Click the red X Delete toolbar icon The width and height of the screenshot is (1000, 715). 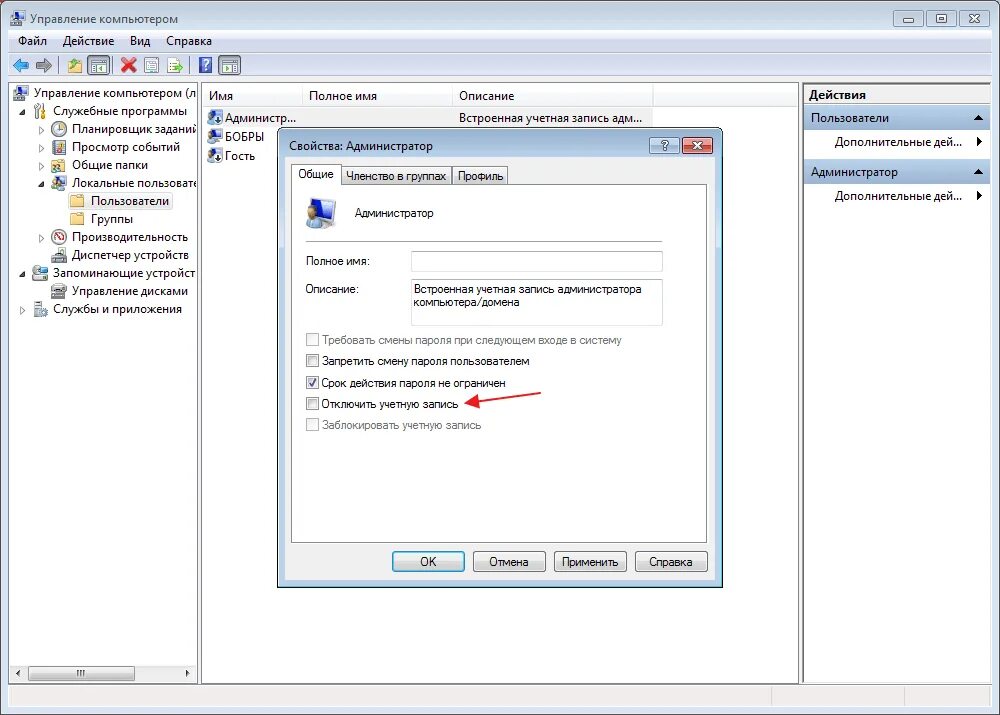pyautogui.click(x=129, y=65)
